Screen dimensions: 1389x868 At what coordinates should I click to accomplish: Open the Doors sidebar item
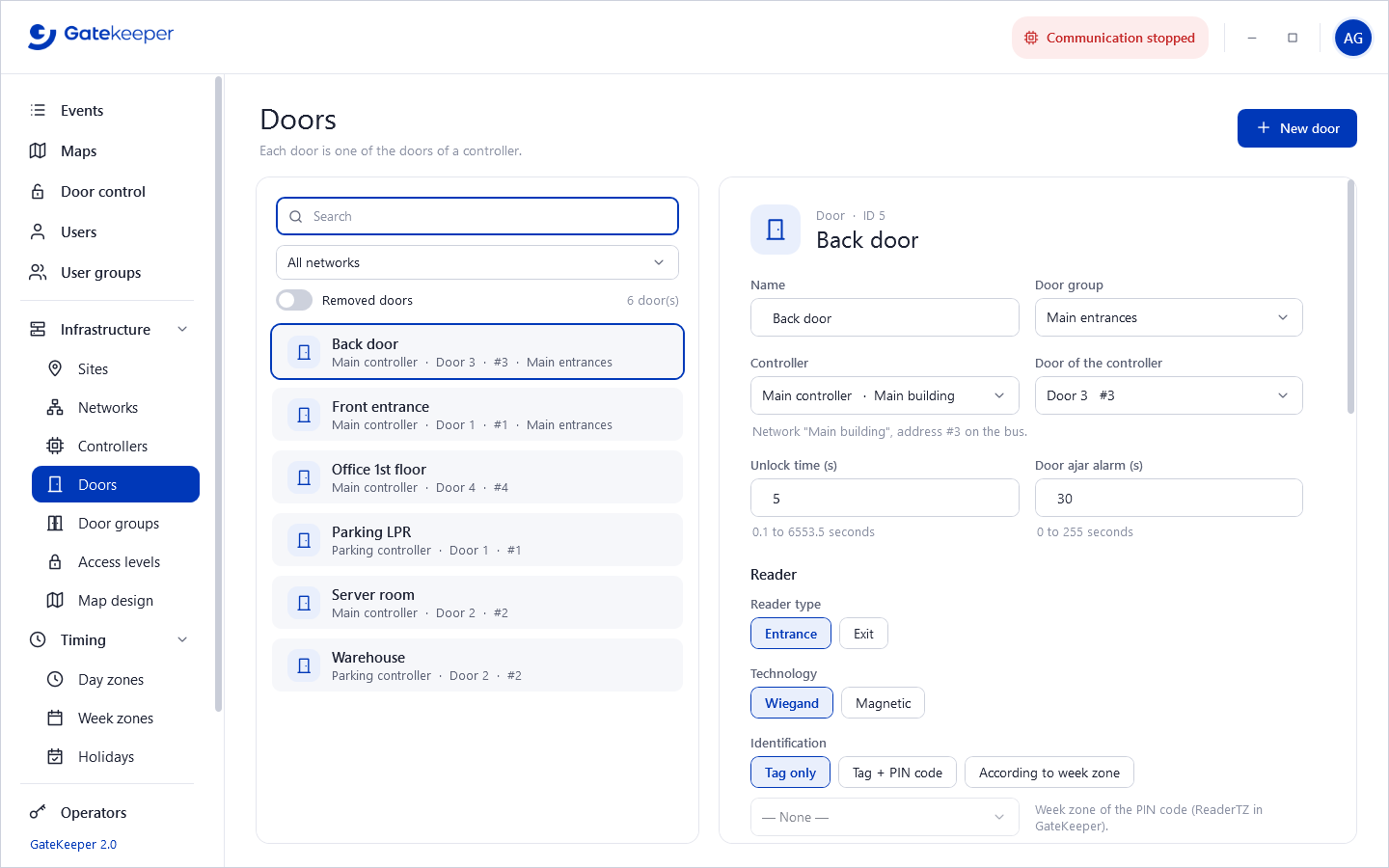116,484
